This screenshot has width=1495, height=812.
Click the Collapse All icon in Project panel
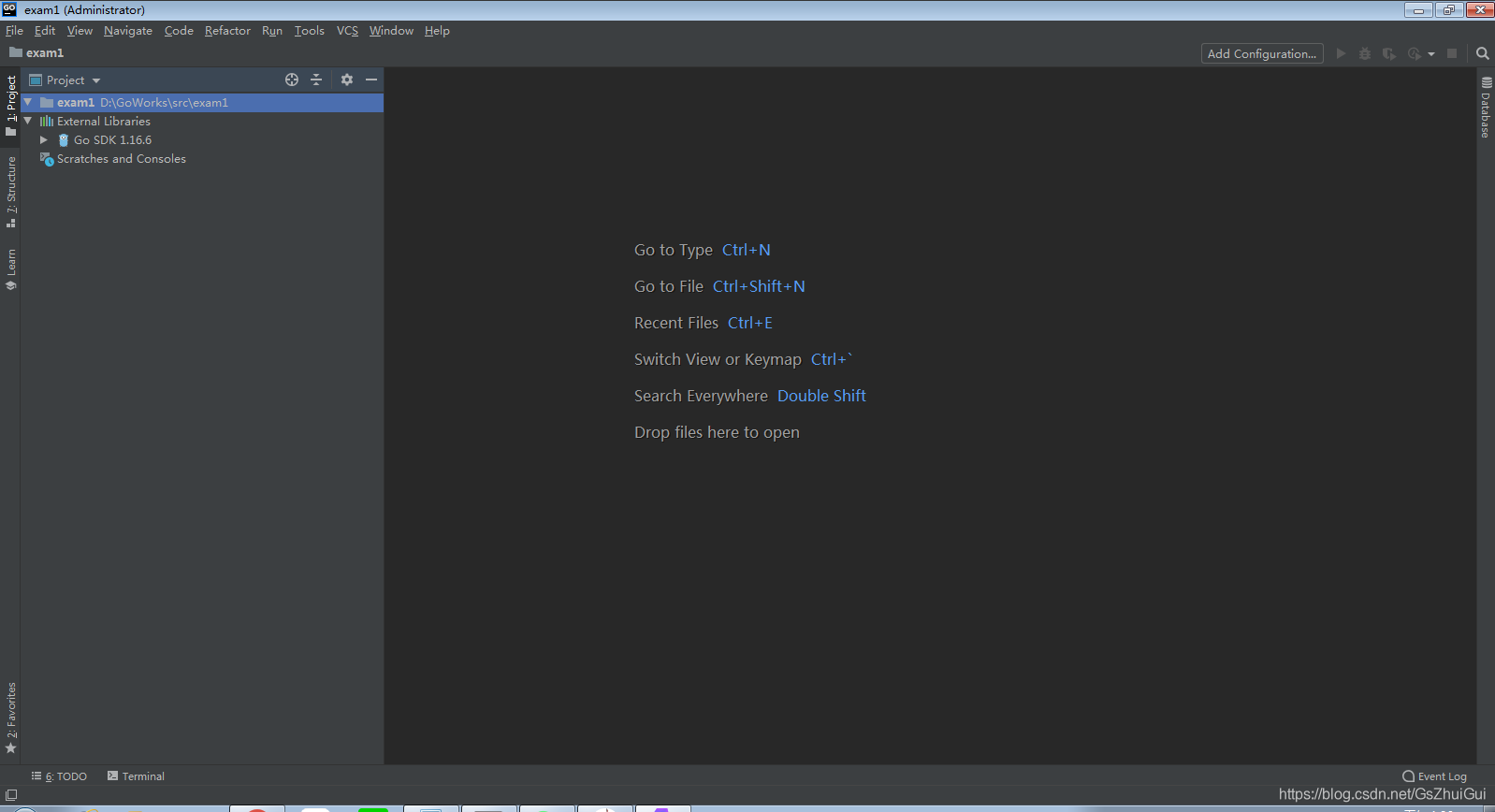click(316, 80)
